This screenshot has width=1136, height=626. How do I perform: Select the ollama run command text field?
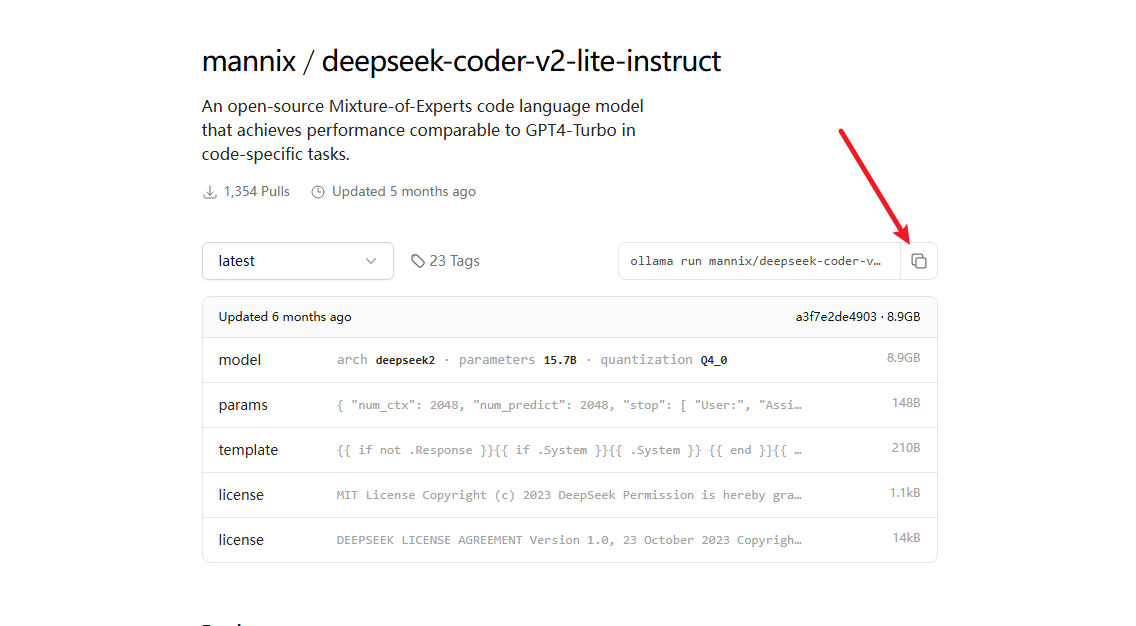point(758,261)
